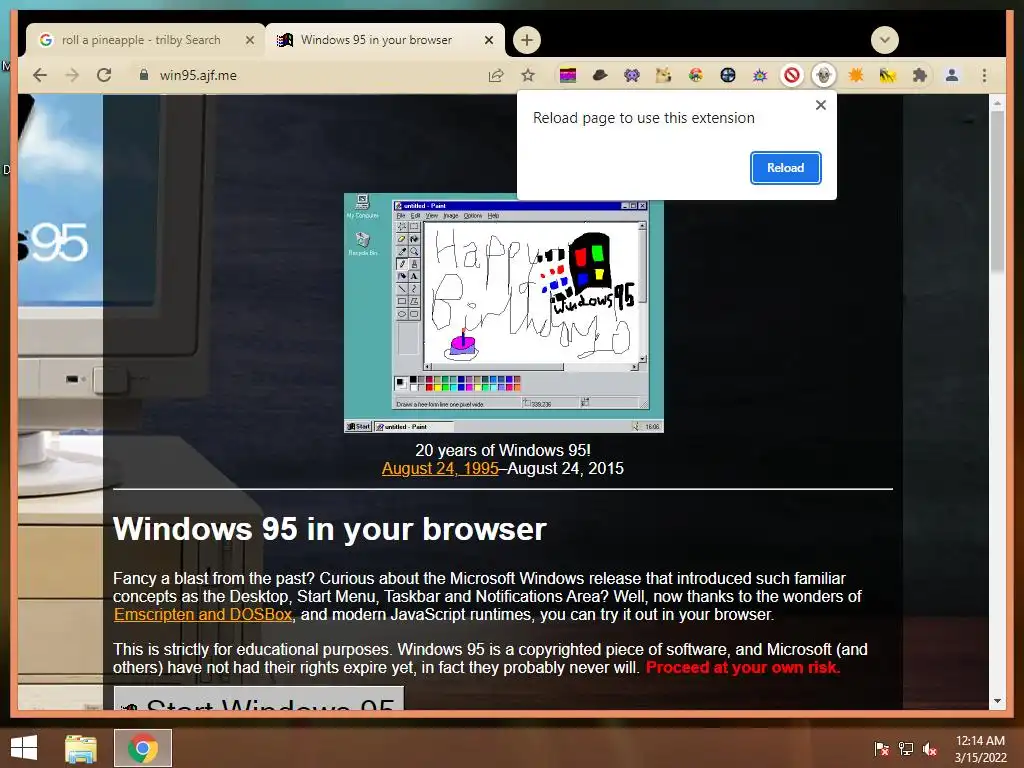Open the brown hat extension
This screenshot has width=1024, height=768.
coord(600,75)
